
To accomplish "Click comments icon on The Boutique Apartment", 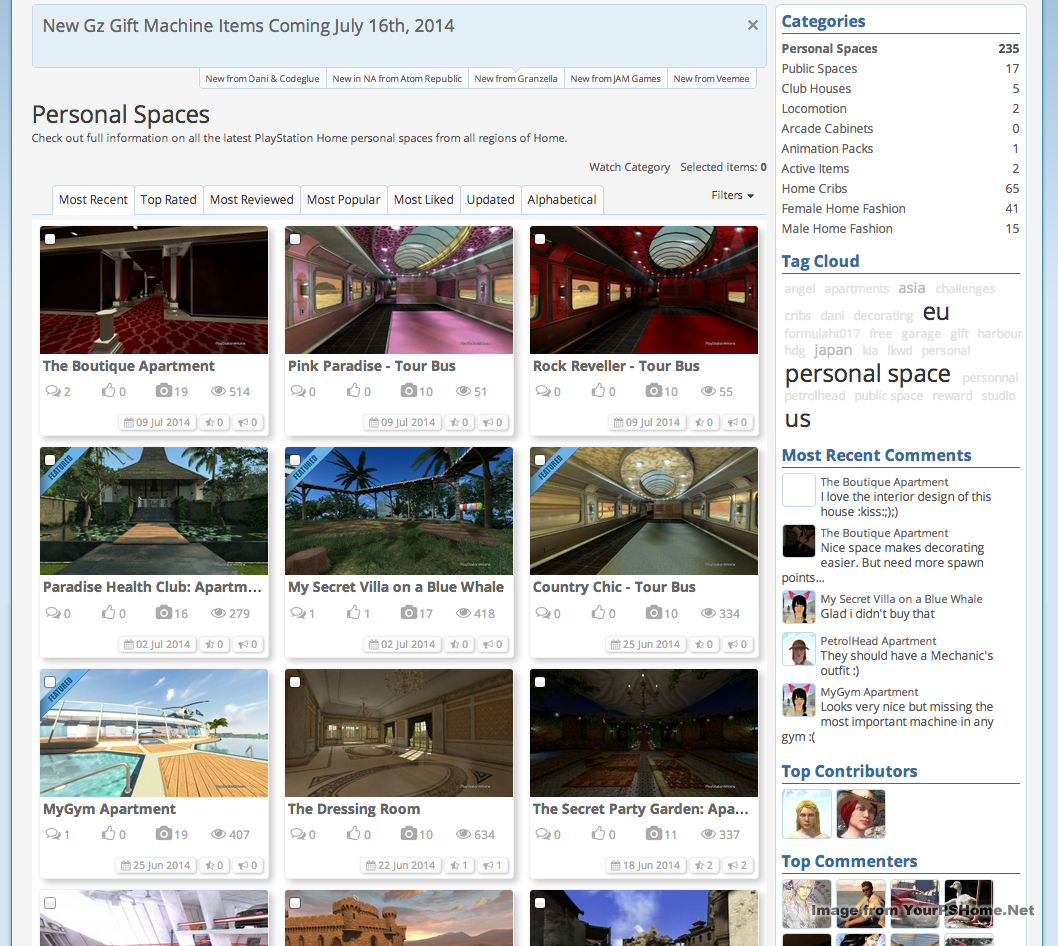I will click(x=53, y=391).
